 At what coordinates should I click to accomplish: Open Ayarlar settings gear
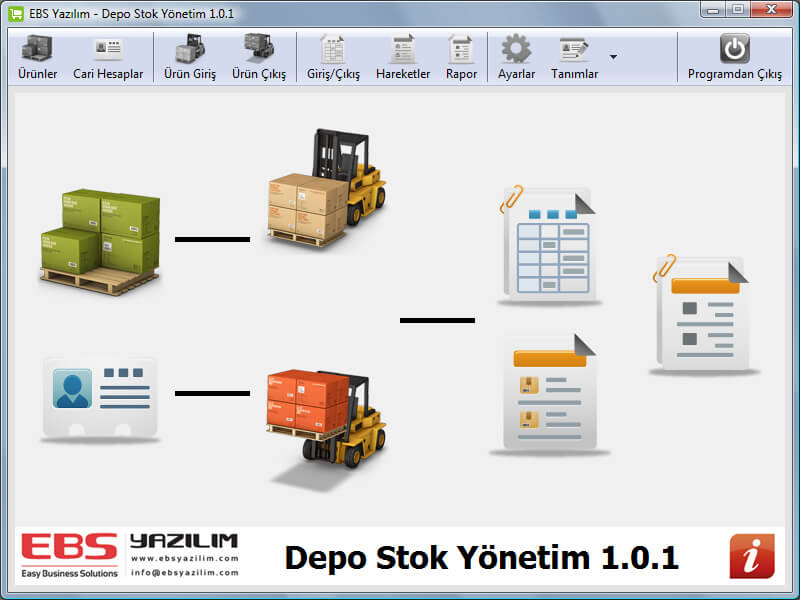pyautogui.click(x=516, y=58)
